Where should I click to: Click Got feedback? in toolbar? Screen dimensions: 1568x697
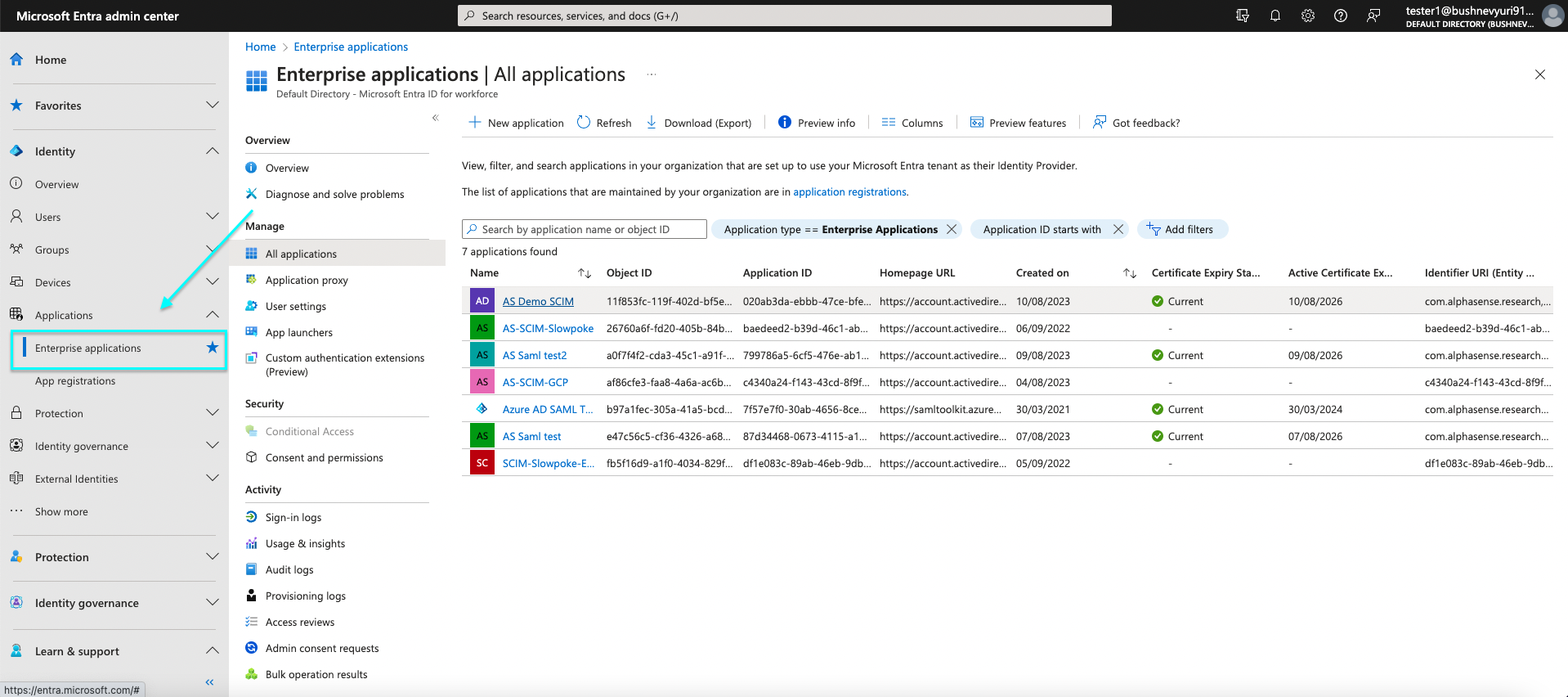pos(1136,123)
